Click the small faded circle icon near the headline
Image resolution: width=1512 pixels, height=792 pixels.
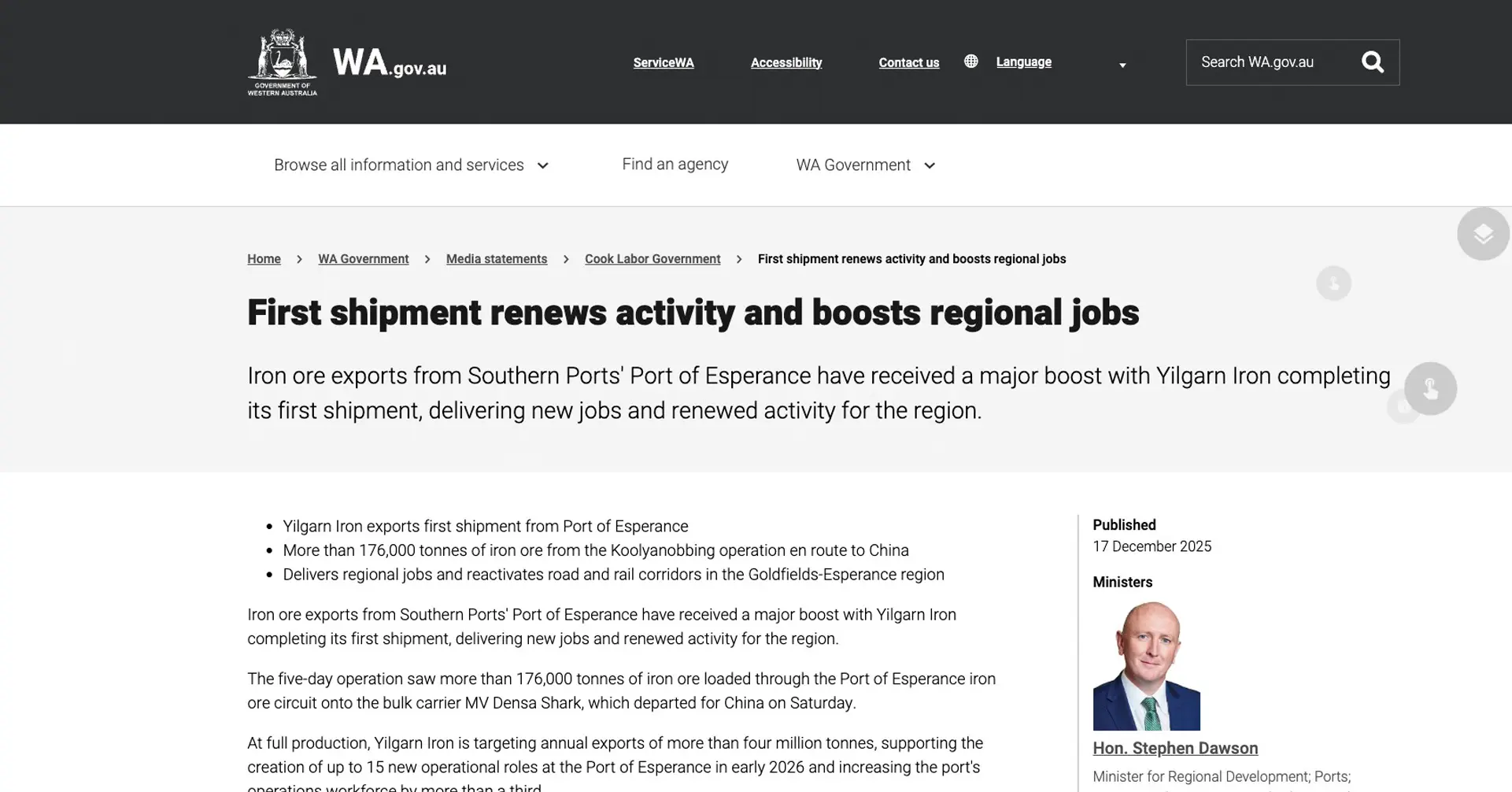(1333, 283)
